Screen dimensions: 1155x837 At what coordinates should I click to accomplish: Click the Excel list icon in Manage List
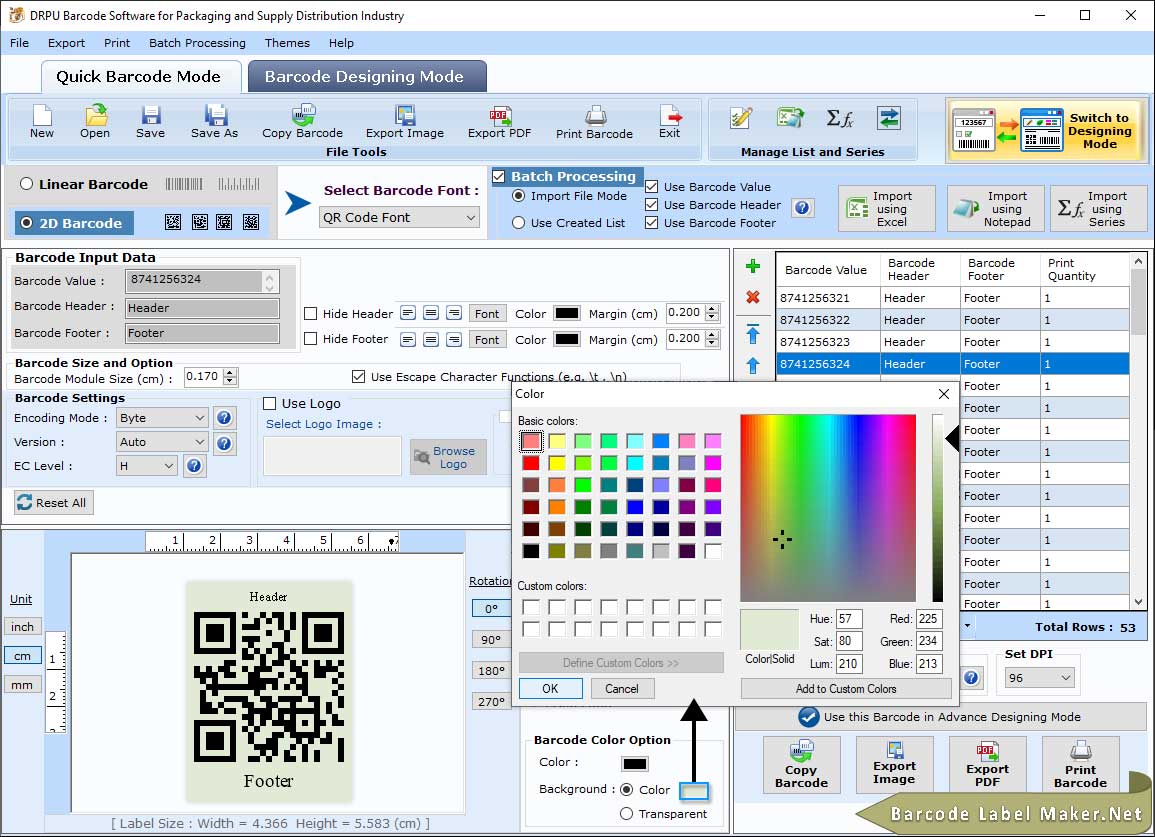tap(790, 118)
